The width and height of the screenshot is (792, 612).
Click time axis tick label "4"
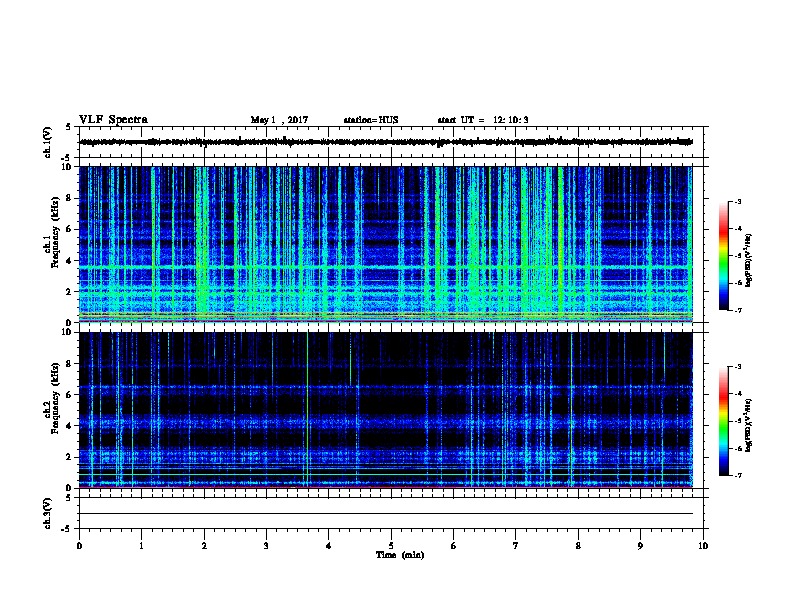[329, 546]
